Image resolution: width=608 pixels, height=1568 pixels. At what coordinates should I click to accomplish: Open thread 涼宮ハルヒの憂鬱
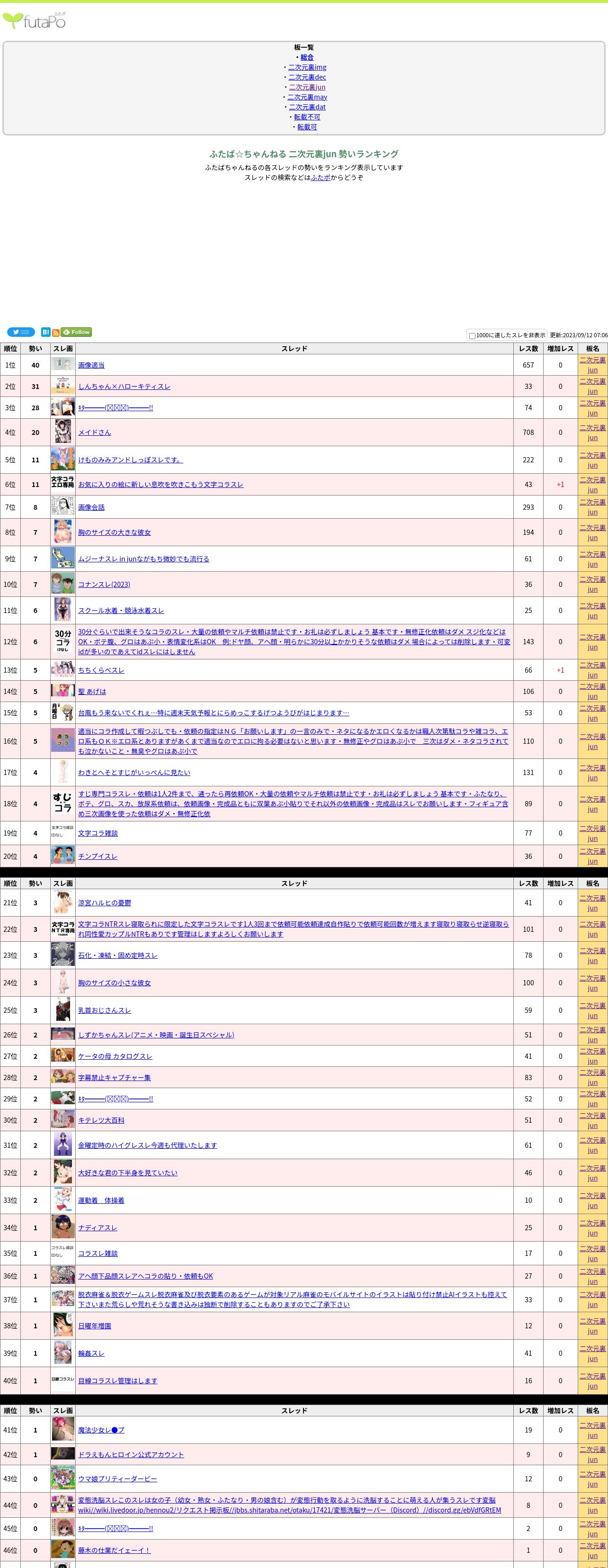pyautogui.click(x=105, y=903)
